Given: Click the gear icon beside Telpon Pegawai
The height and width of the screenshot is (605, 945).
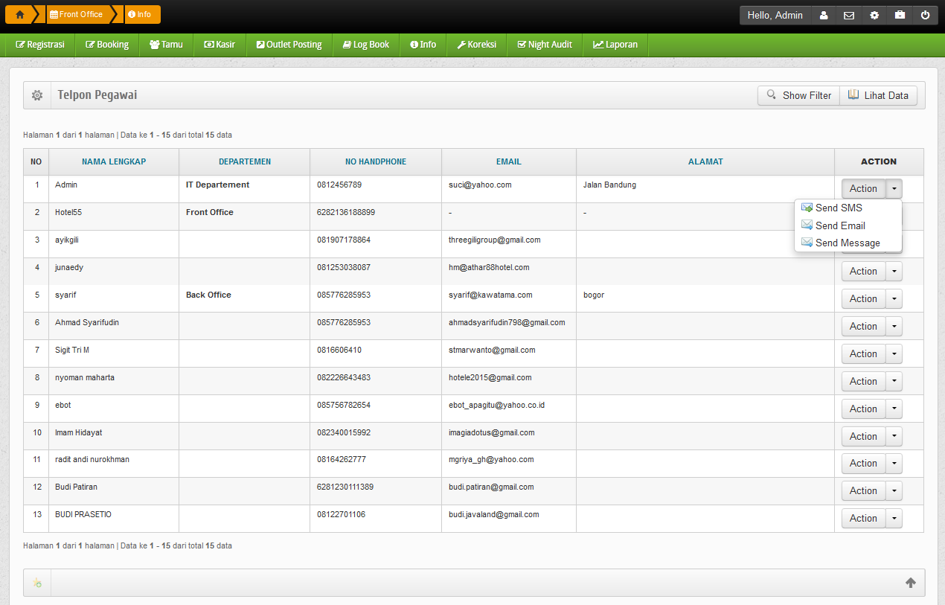Looking at the screenshot, I should point(37,96).
